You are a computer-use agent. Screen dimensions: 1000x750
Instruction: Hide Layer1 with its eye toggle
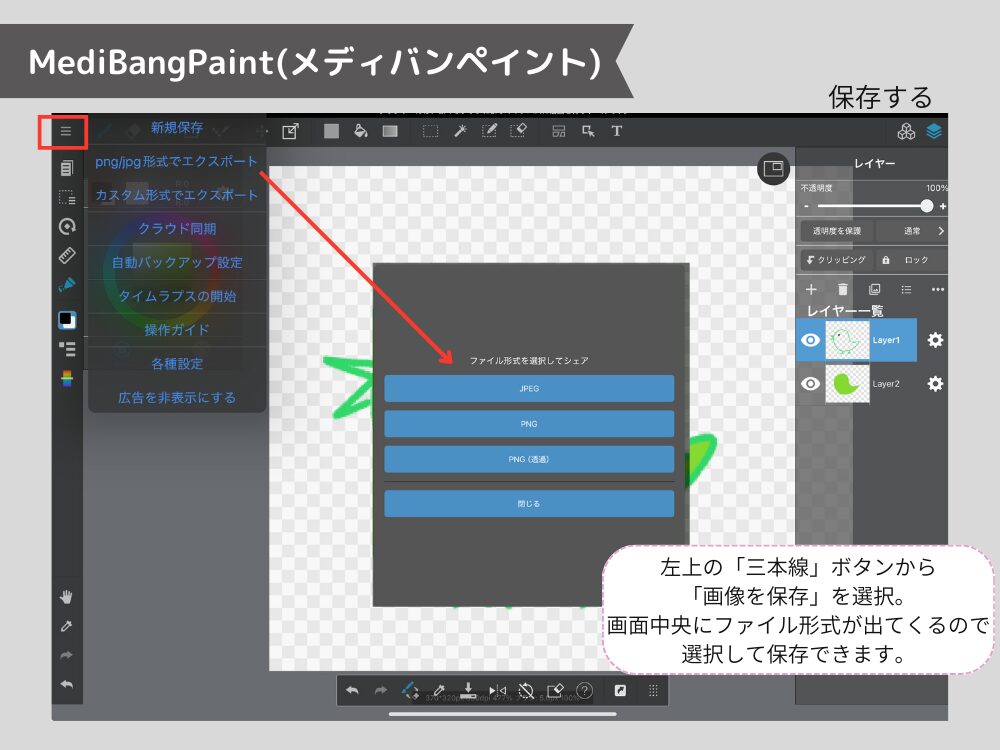811,340
